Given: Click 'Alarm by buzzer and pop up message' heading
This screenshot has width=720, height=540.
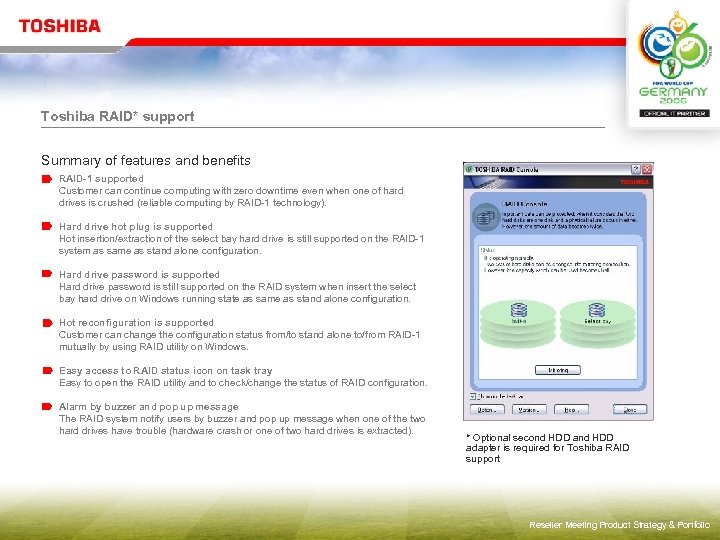Looking at the screenshot, I should pyautogui.click(x=148, y=407).
